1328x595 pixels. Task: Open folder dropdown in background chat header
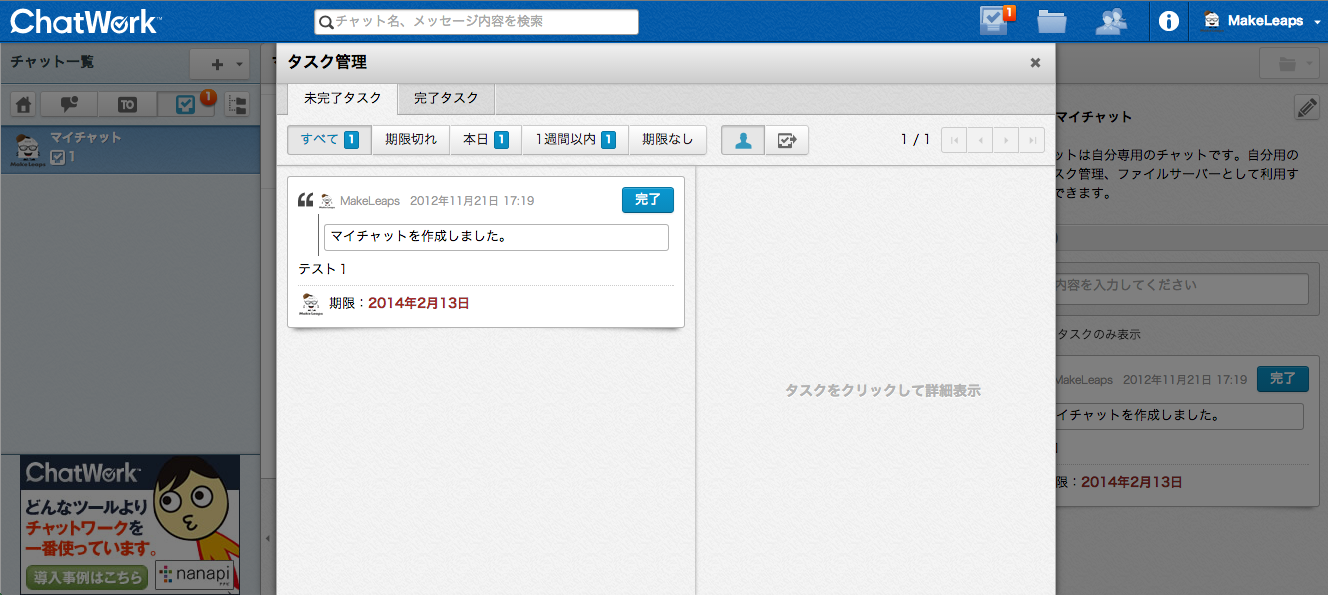click(1289, 64)
